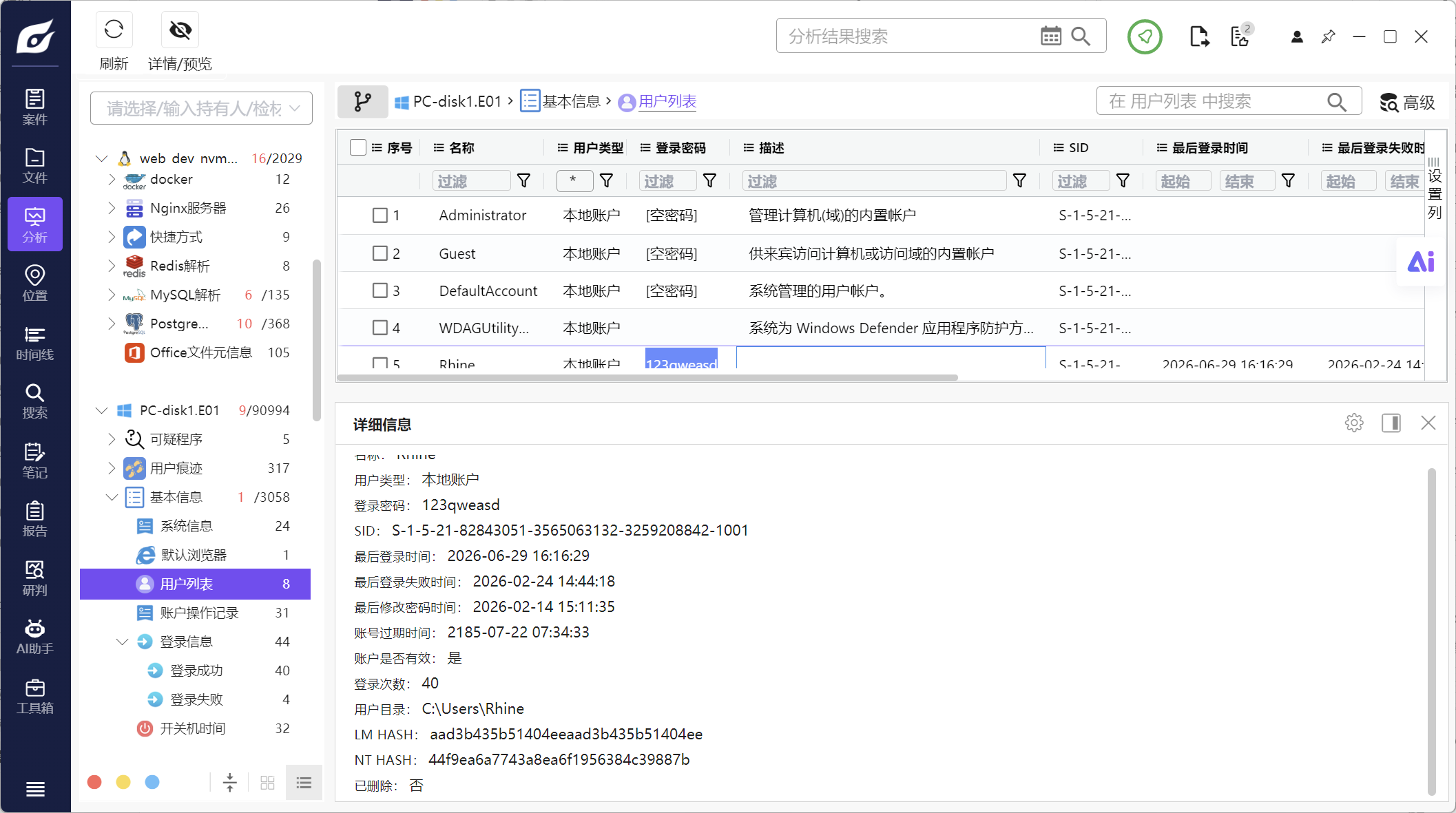Click the 在 用户列表 中搜索 field
Image resolution: width=1456 pixels, height=813 pixels.
point(1228,101)
